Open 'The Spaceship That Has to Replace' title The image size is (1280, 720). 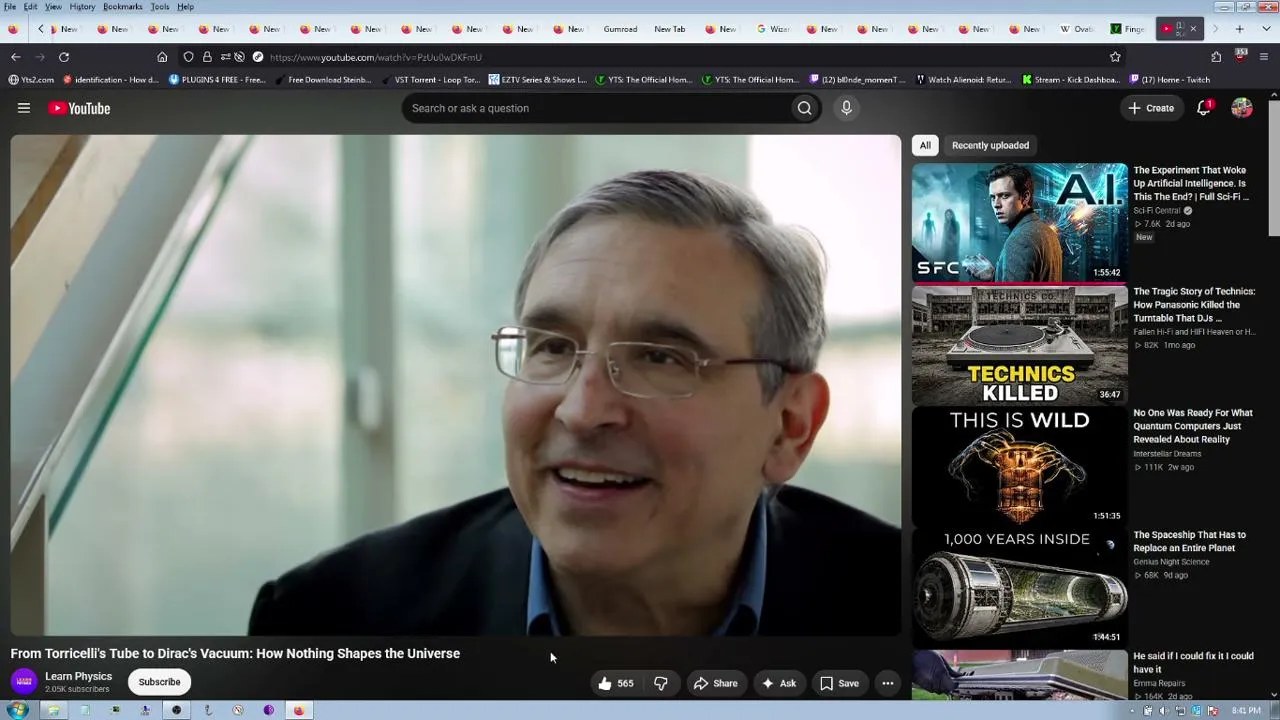pos(1189,541)
